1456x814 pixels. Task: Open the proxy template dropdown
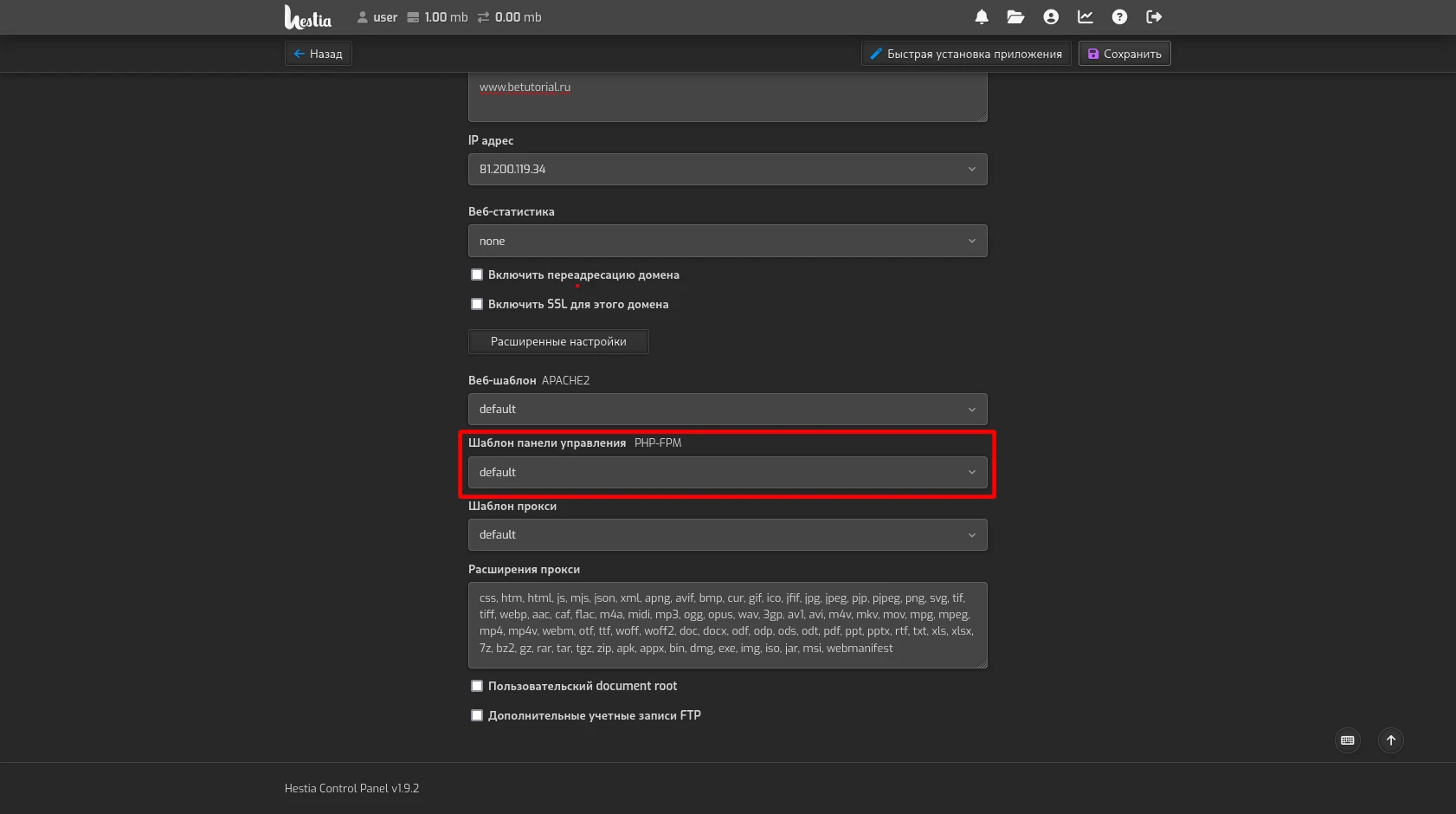(x=727, y=535)
